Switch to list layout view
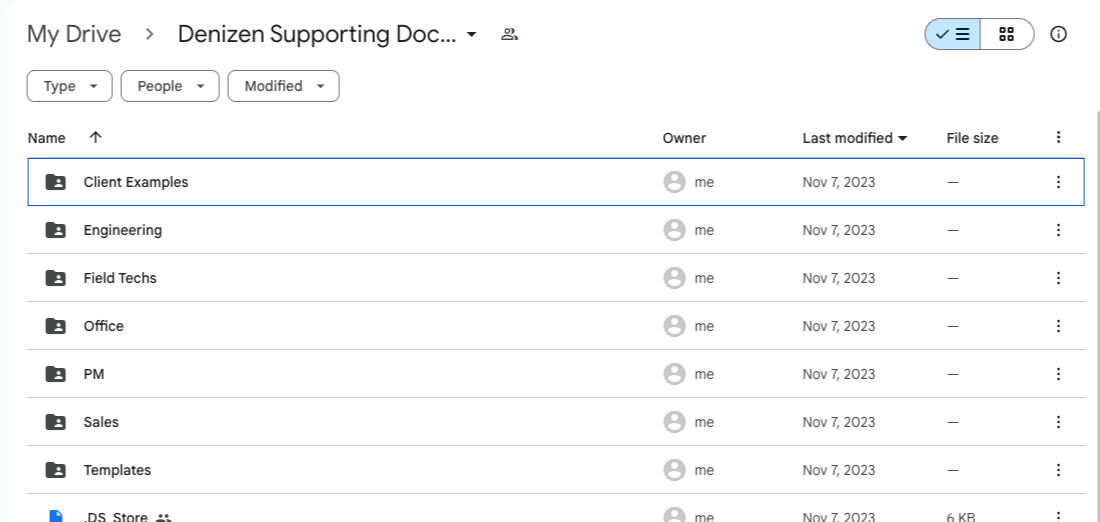 [953, 34]
